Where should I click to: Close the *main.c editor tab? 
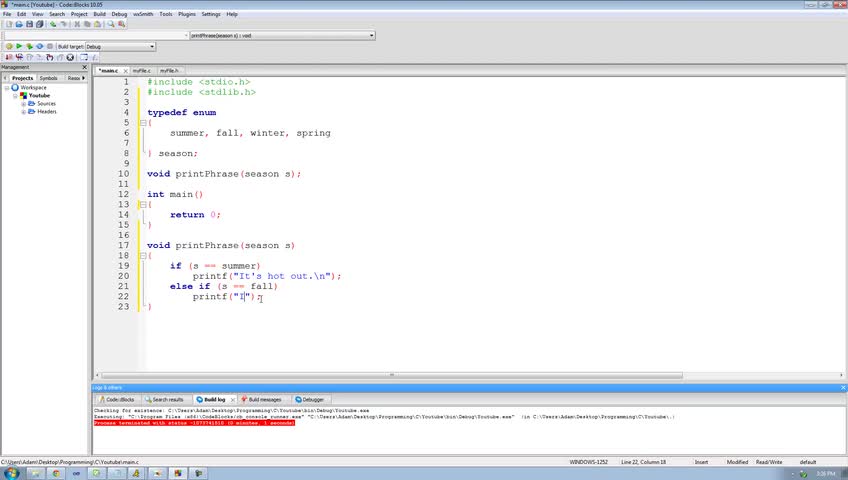click(x=125, y=71)
